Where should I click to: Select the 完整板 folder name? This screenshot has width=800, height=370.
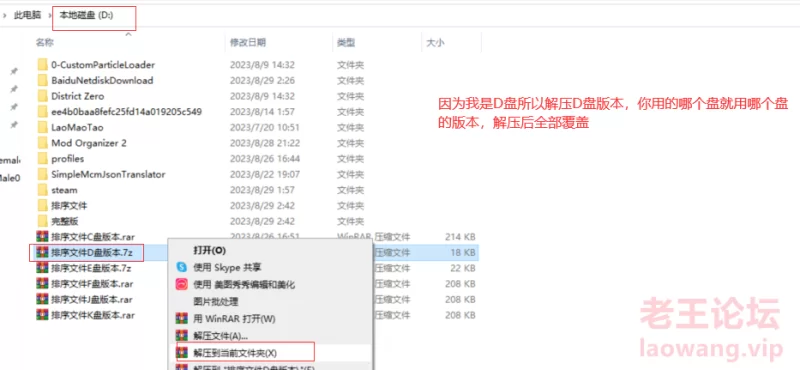pyautogui.click(x=65, y=221)
